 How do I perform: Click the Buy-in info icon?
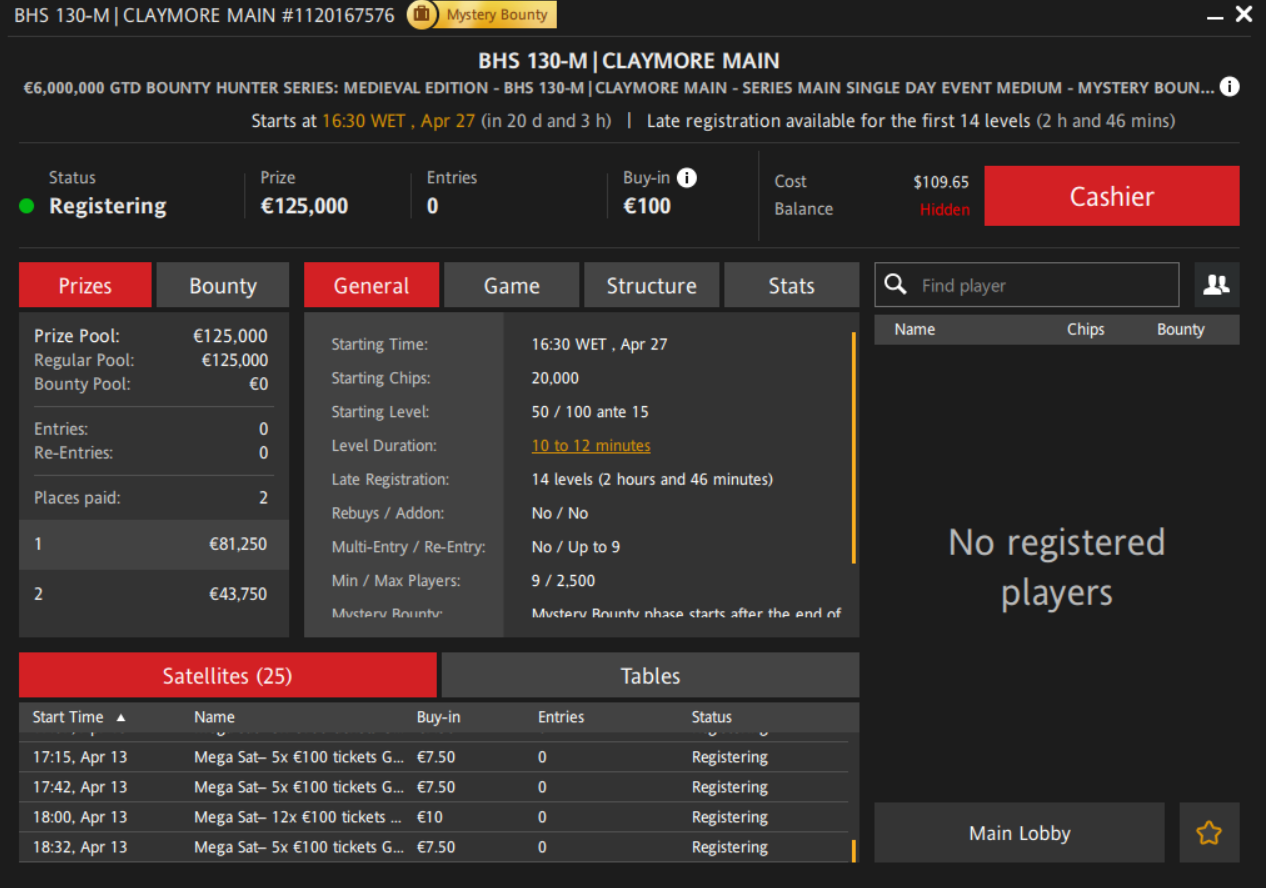point(686,178)
